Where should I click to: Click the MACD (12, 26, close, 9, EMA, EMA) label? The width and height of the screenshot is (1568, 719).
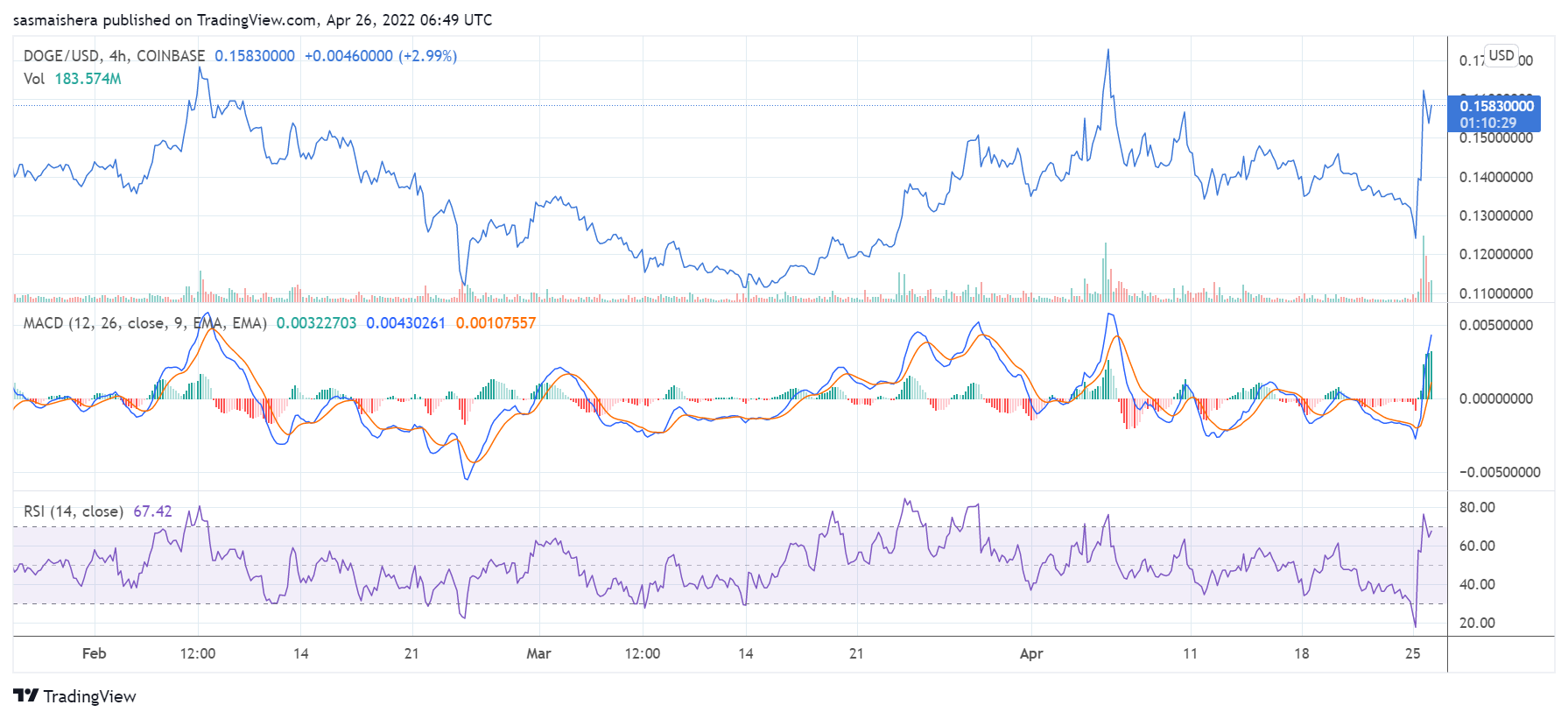click(145, 323)
